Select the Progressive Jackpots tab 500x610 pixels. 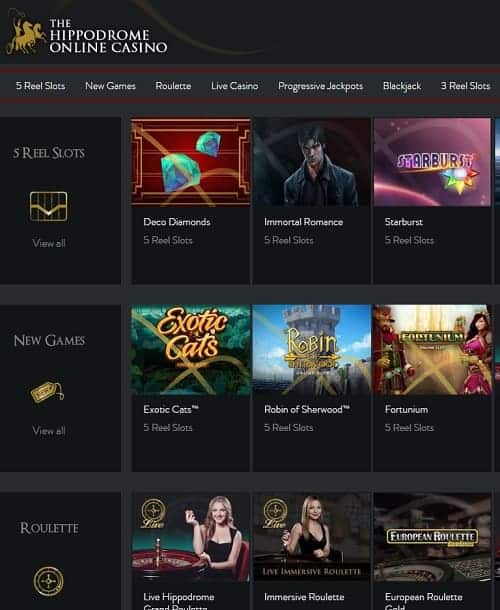321,86
